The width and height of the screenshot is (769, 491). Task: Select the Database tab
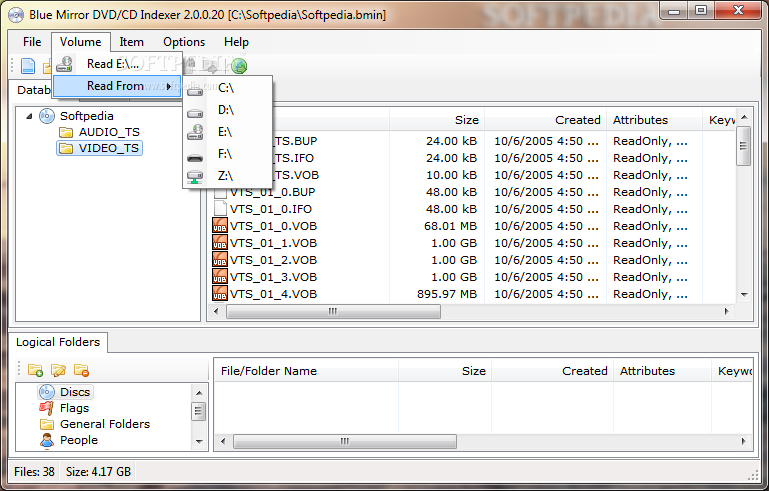31,90
